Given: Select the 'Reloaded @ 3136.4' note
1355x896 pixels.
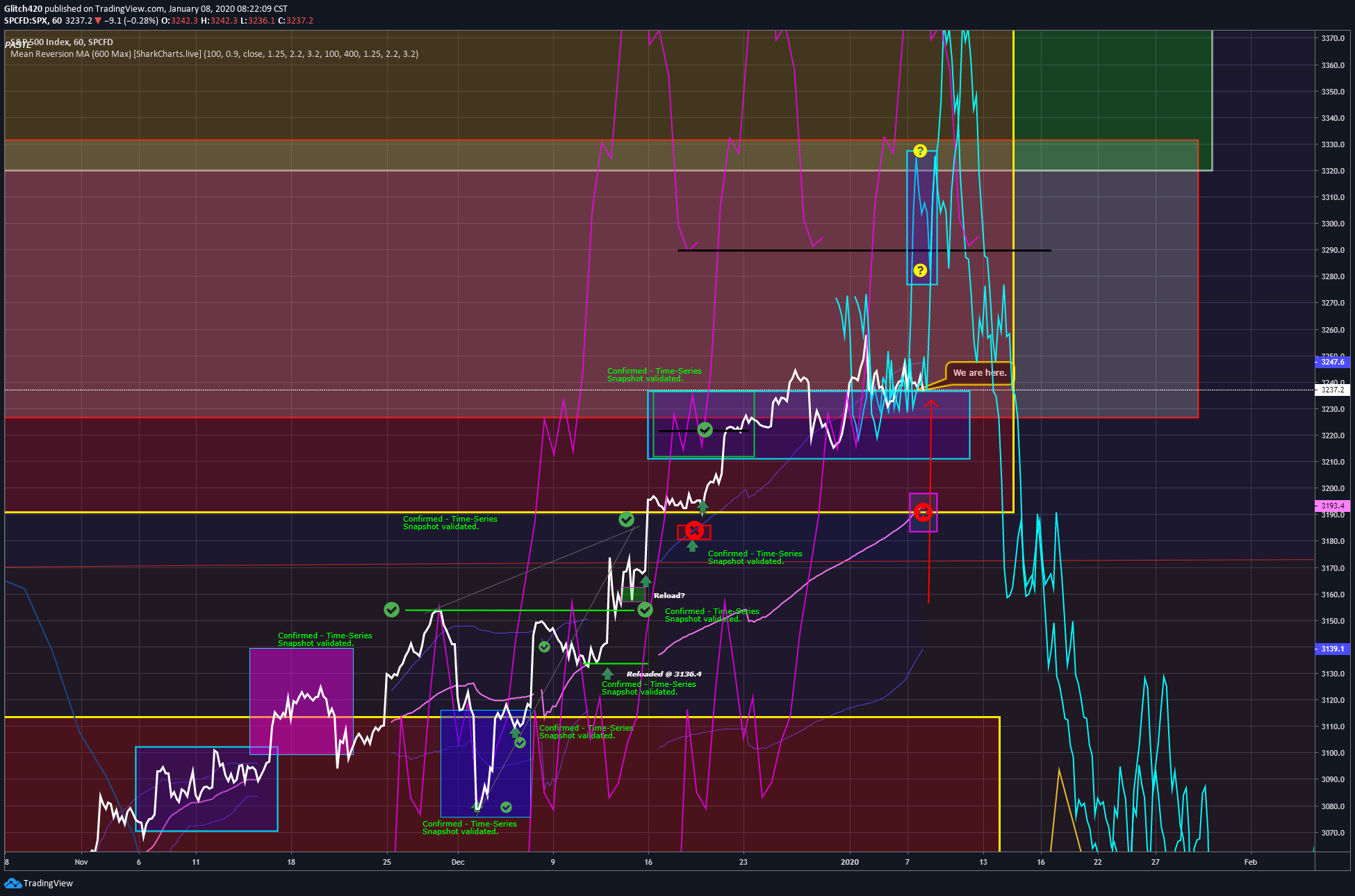Looking at the screenshot, I should coord(664,674).
